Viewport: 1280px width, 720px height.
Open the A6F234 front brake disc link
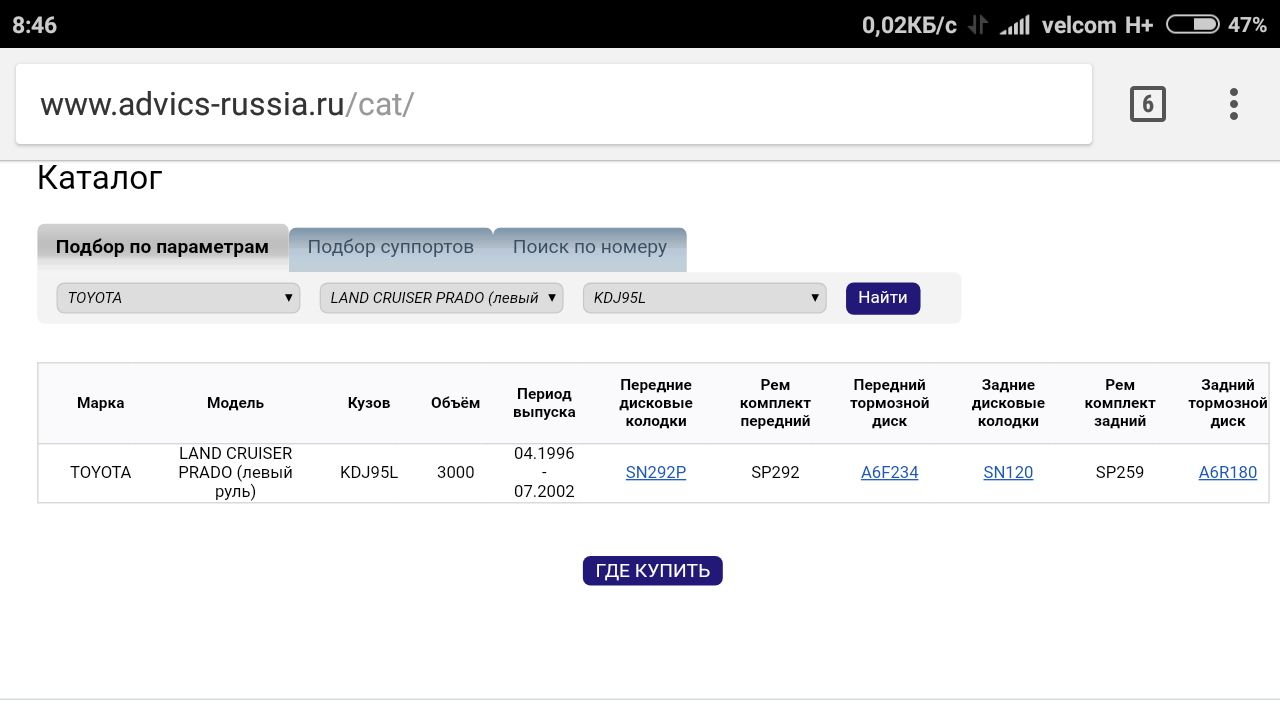(890, 473)
